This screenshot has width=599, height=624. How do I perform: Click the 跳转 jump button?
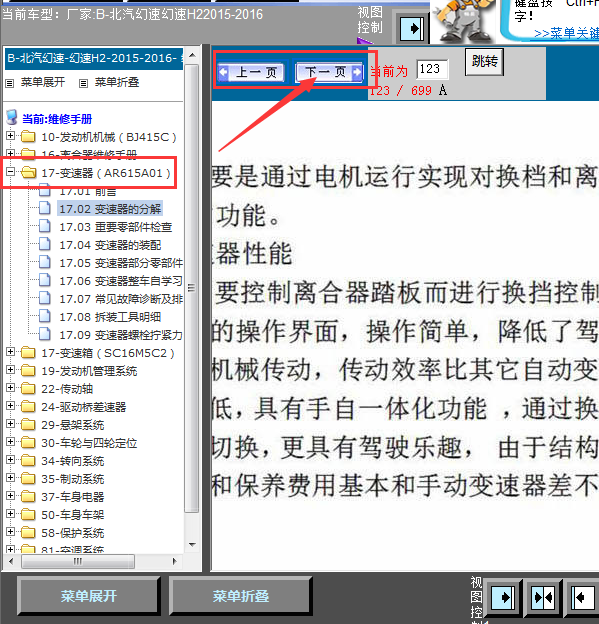[x=484, y=62]
